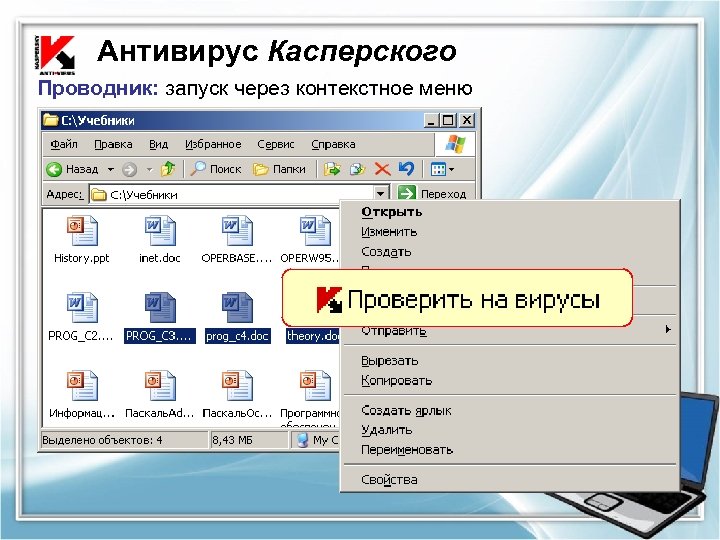Click the Windows flag logo
The height and width of the screenshot is (540, 720).
coord(455,144)
